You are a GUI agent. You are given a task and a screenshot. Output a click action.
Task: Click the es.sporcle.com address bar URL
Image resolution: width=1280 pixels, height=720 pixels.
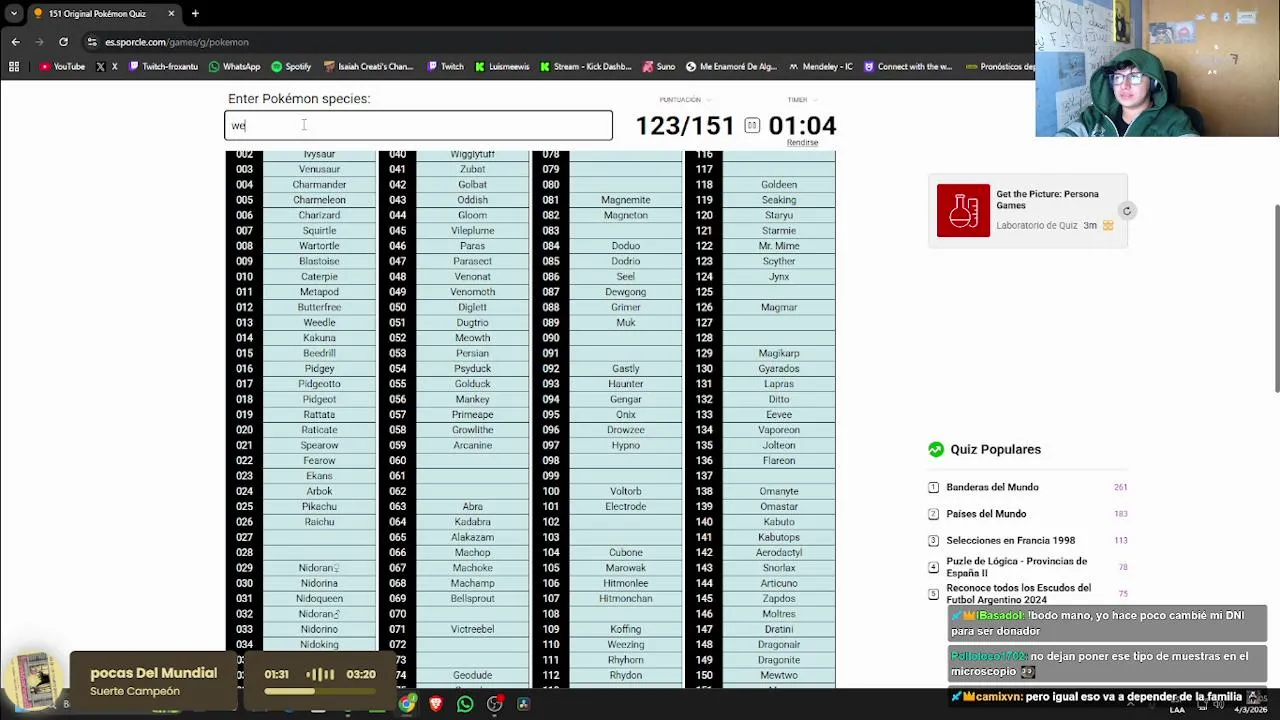pos(177,42)
